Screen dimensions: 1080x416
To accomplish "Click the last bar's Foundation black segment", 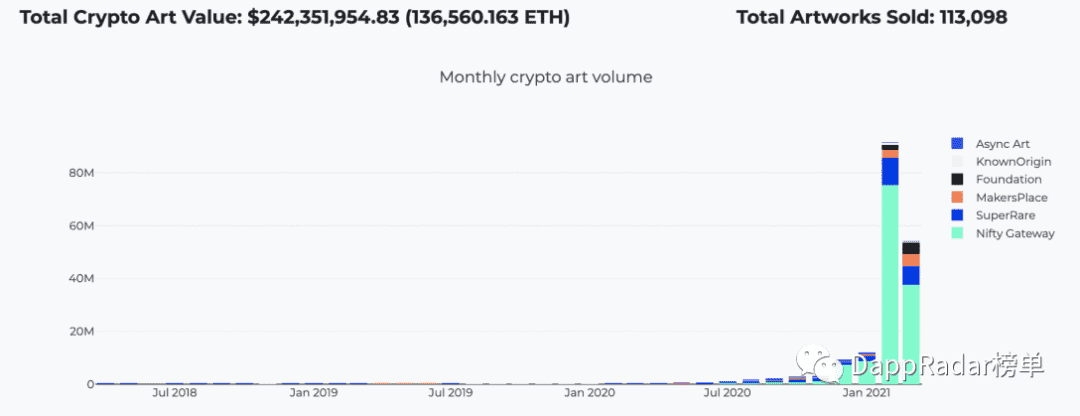I will coord(911,248).
